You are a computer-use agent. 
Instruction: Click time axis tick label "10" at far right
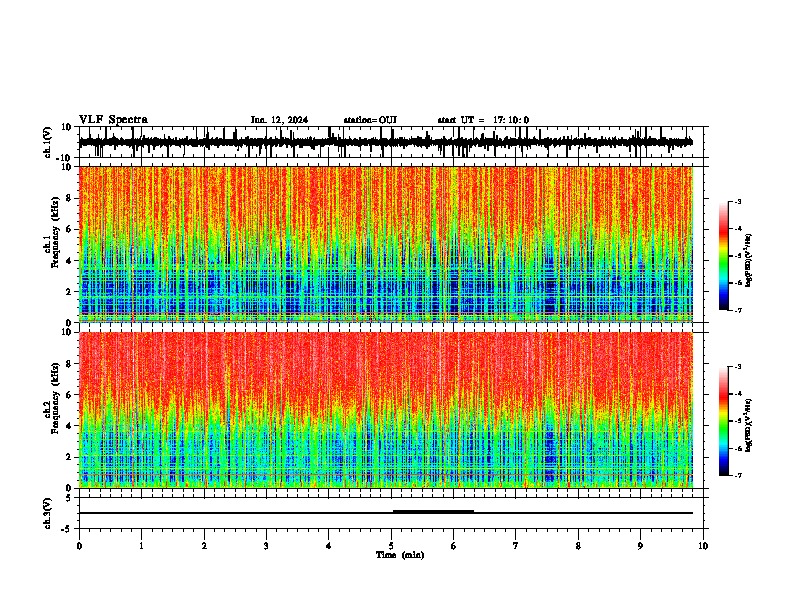pos(703,546)
